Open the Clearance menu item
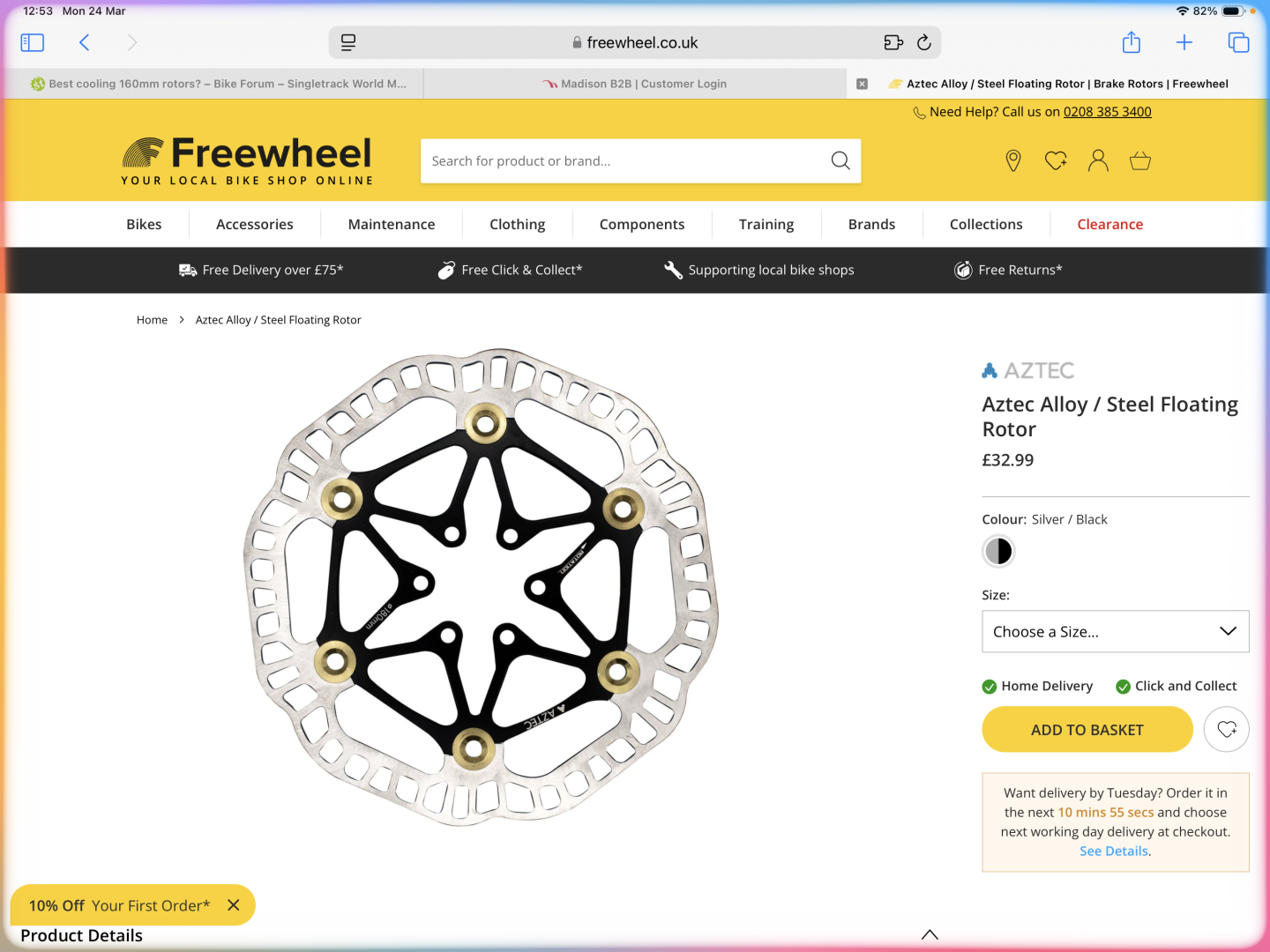 pyautogui.click(x=1109, y=225)
